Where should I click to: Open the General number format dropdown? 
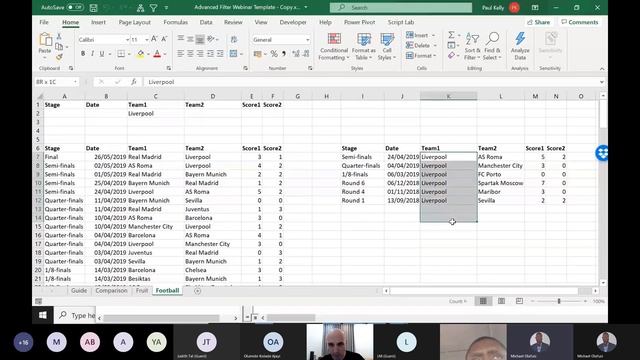point(307,40)
